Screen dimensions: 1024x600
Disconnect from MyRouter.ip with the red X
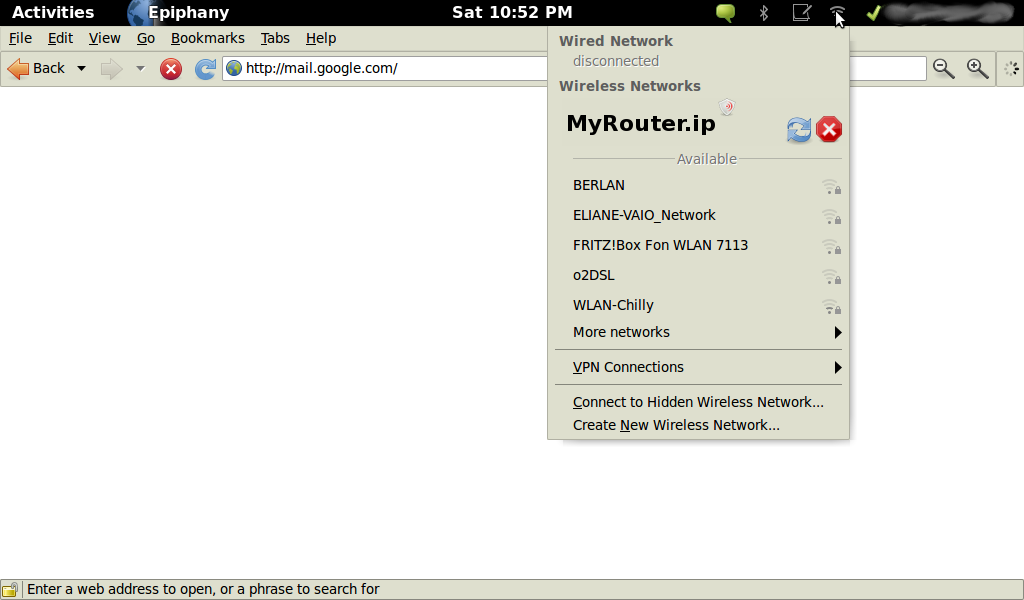click(x=829, y=129)
